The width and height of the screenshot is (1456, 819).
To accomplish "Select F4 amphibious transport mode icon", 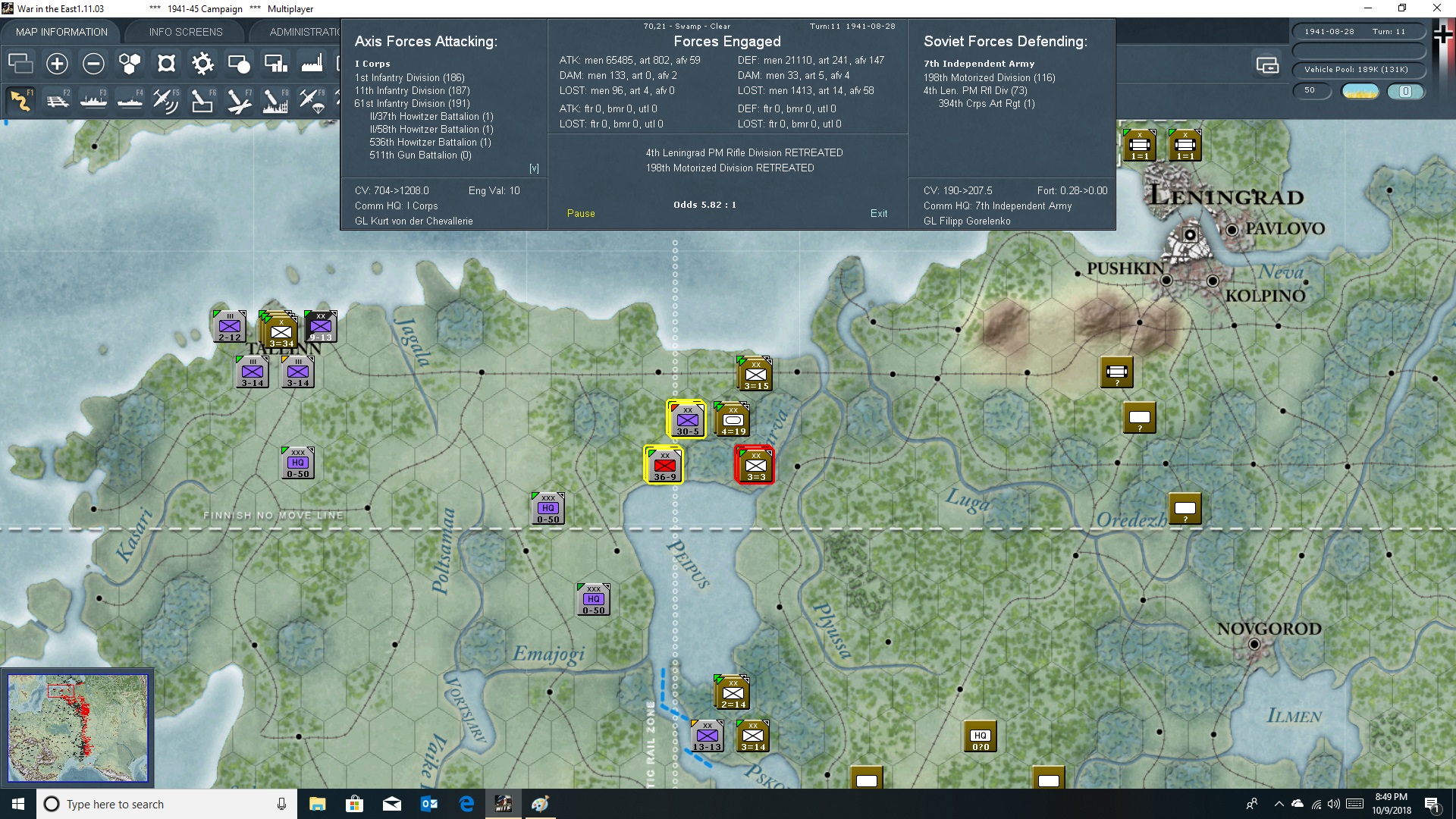I will pos(130,101).
